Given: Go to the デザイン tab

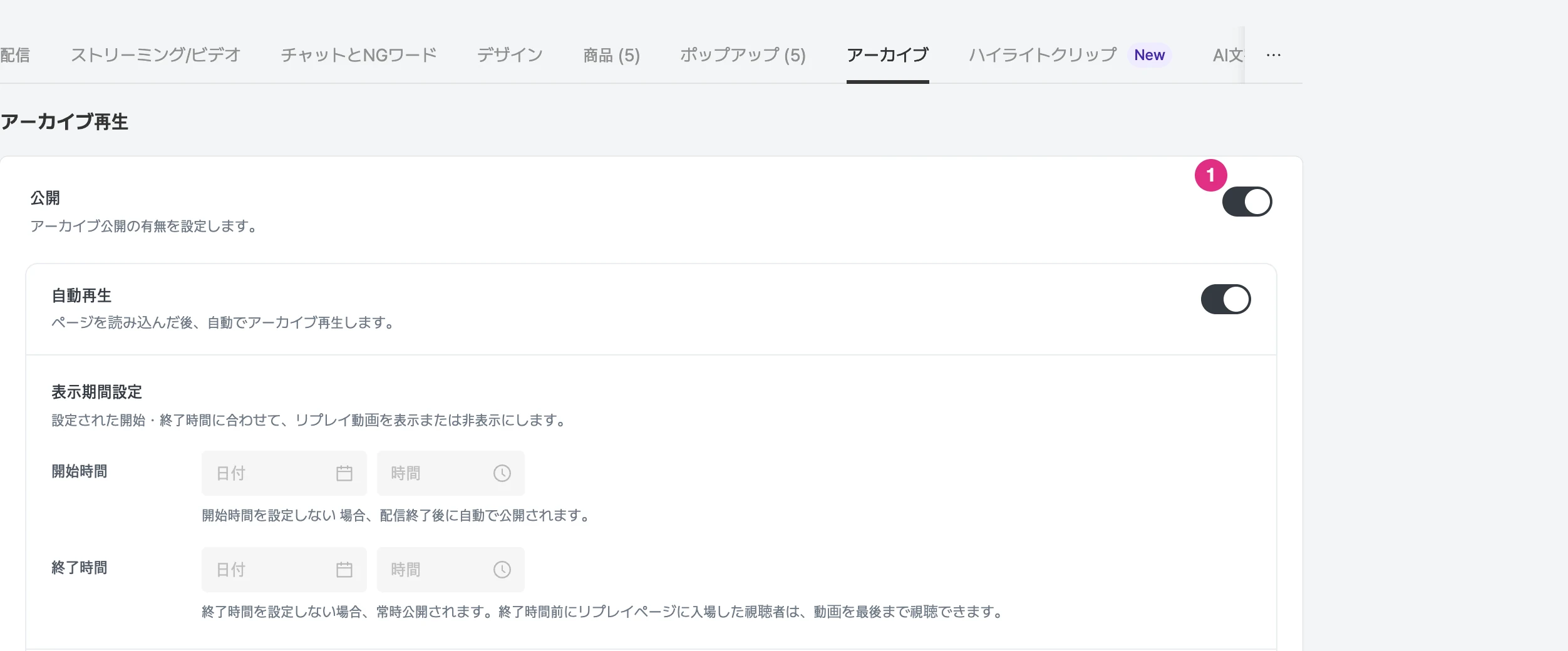Looking at the screenshot, I should (510, 55).
